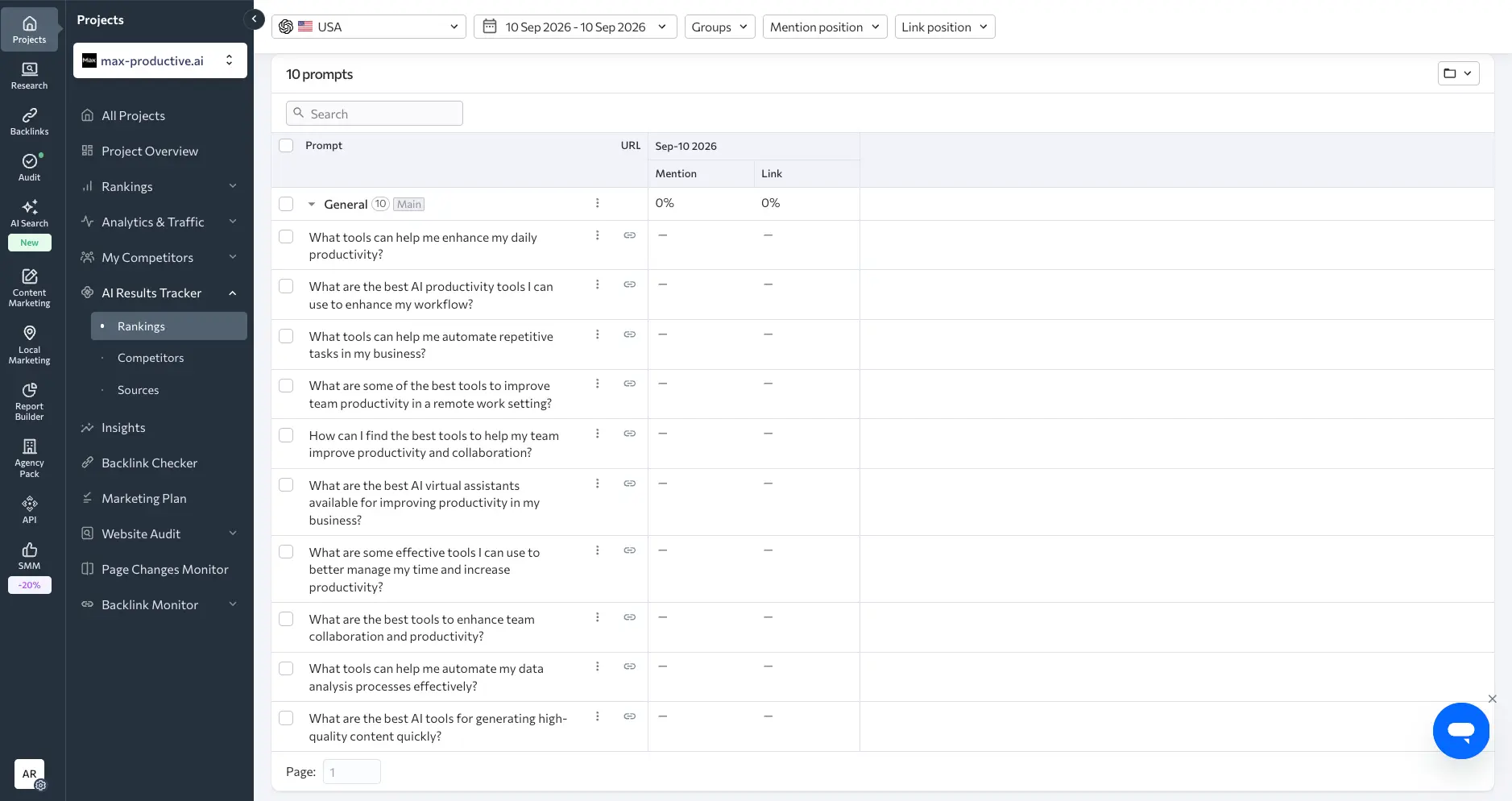Open Insights menu item
The height and width of the screenshot is (801, 1512).
[123, 428]
